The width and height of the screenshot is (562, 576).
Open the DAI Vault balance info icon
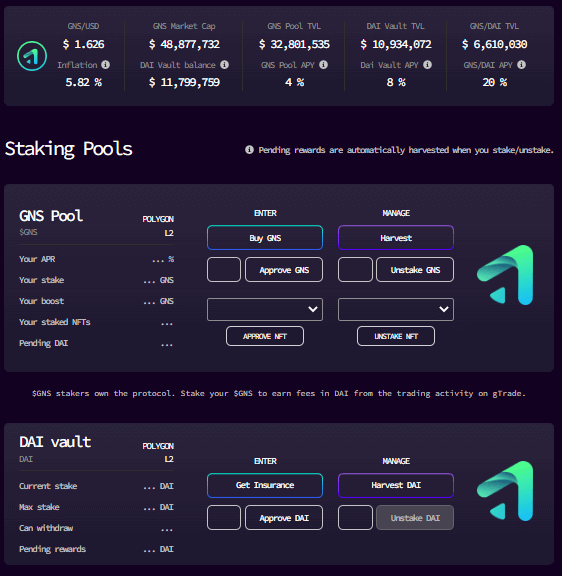224,65
